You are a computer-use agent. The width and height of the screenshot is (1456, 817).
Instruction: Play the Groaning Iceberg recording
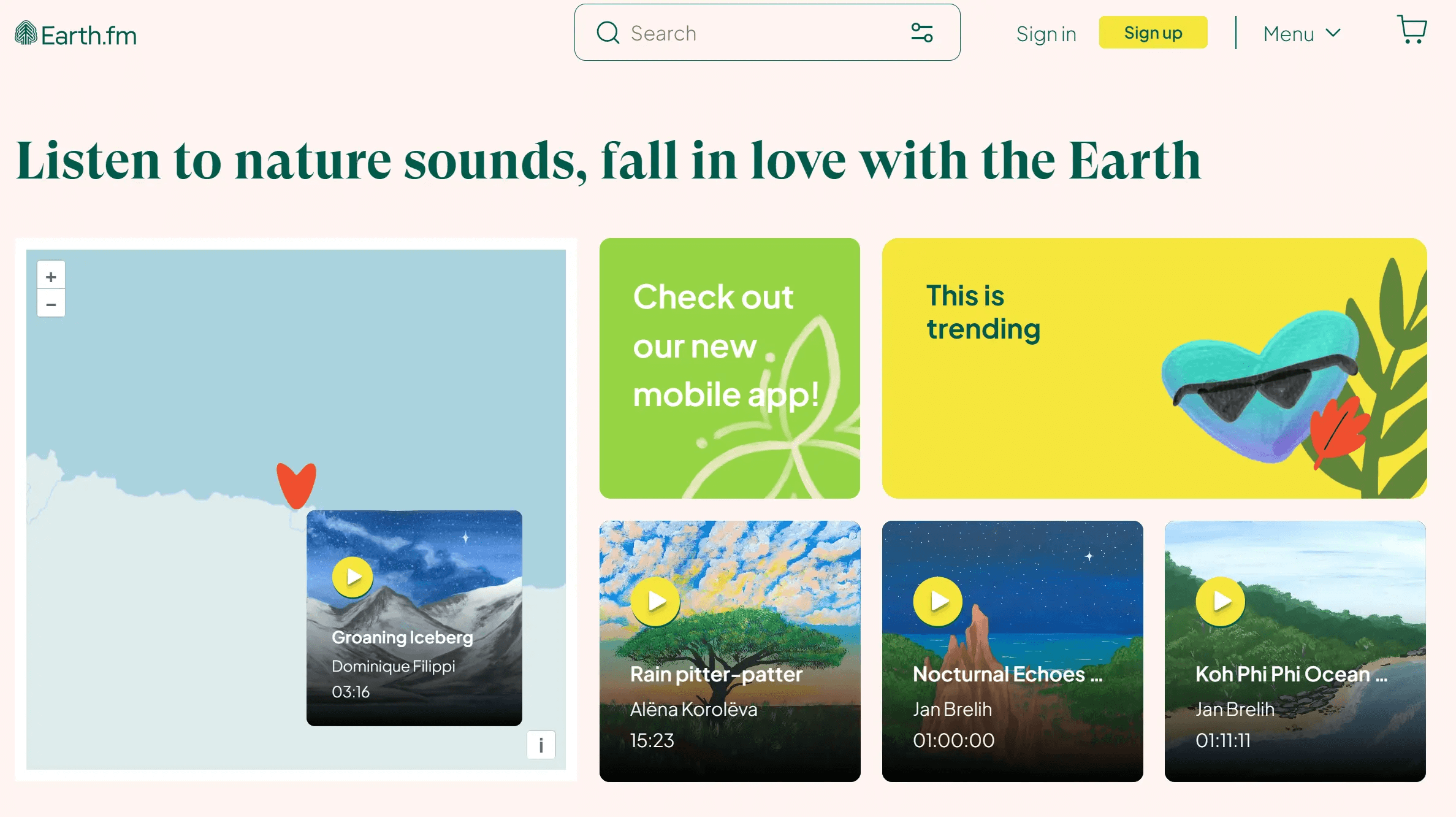click(353, 576)
